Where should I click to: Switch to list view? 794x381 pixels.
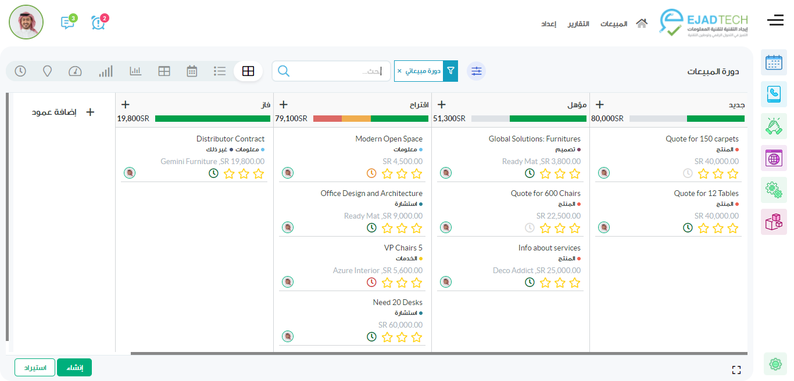click(220, 71)
